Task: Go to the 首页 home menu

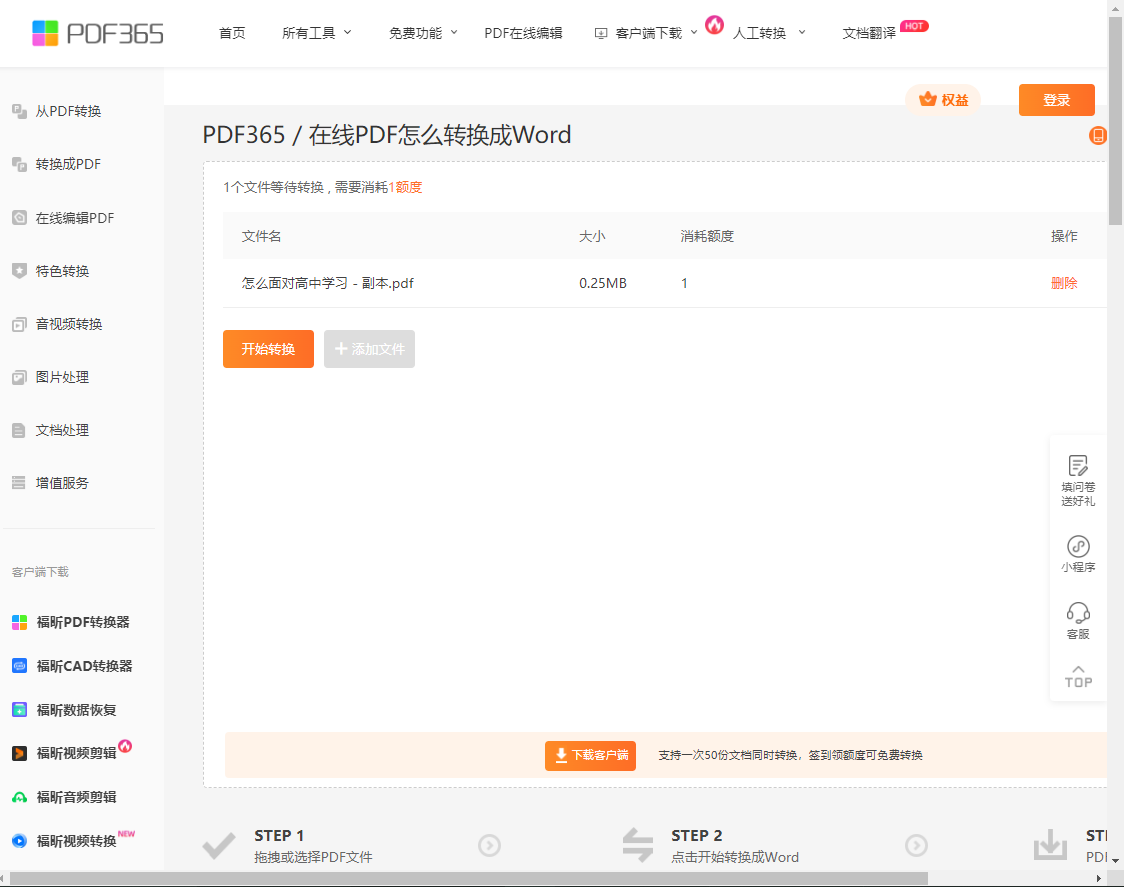Action: (x=232, y=33)
